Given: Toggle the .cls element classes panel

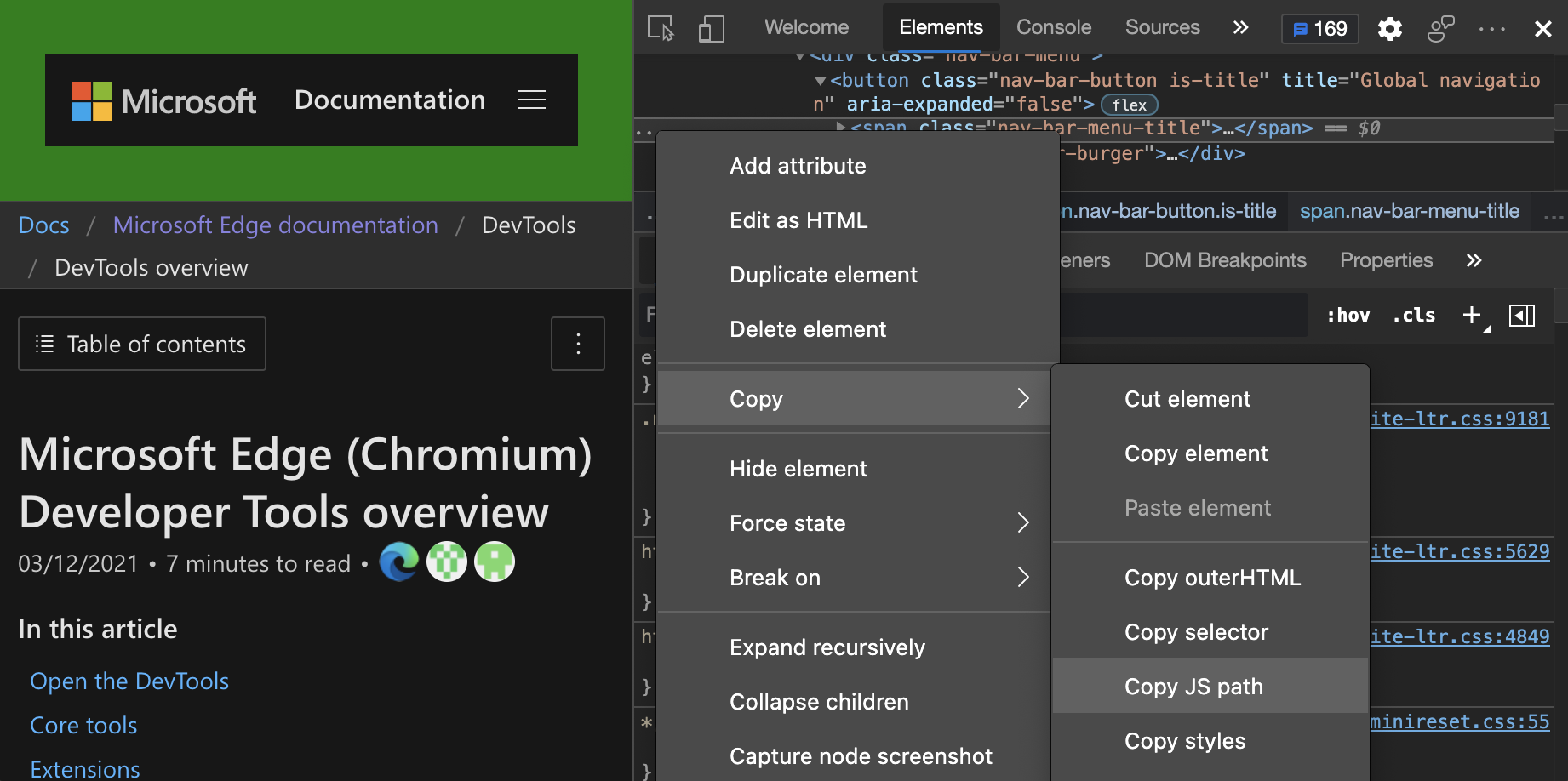Looking at the screenshot, I should [x=1414, y=315].
